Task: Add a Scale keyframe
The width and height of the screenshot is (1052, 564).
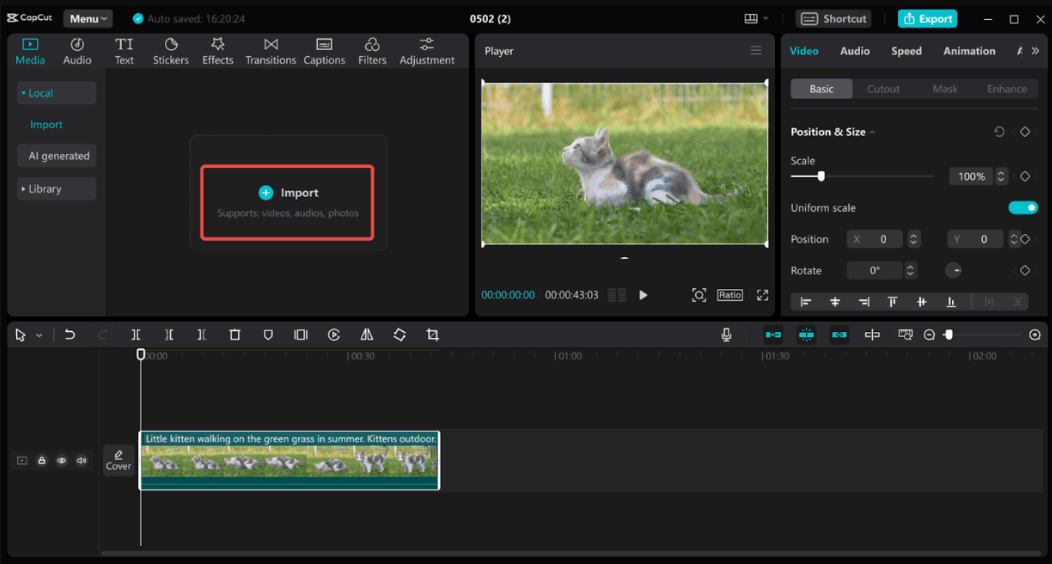Action: tap(1024, 176)
